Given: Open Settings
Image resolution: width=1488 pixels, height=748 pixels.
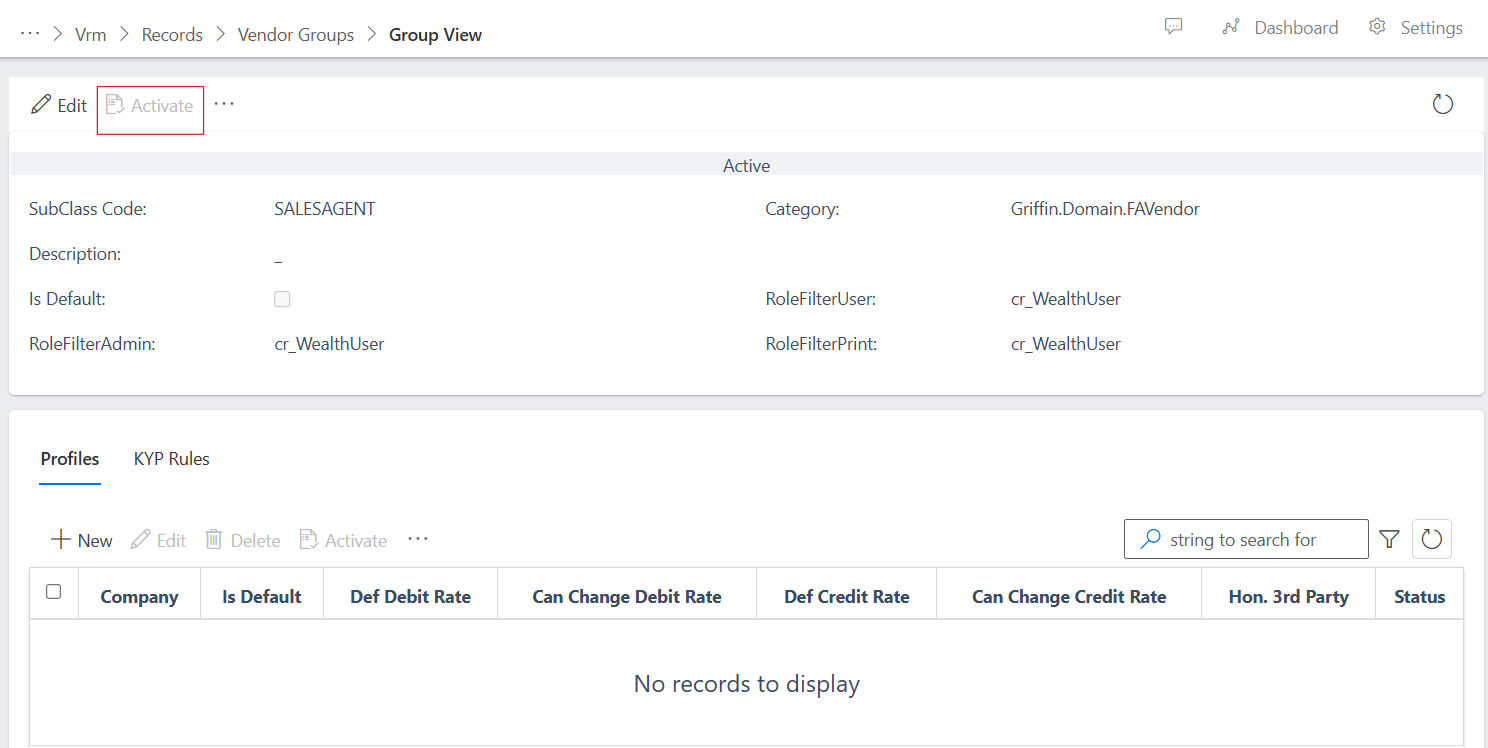Looking at the screenshot, I should click(x=1416, y=28).
